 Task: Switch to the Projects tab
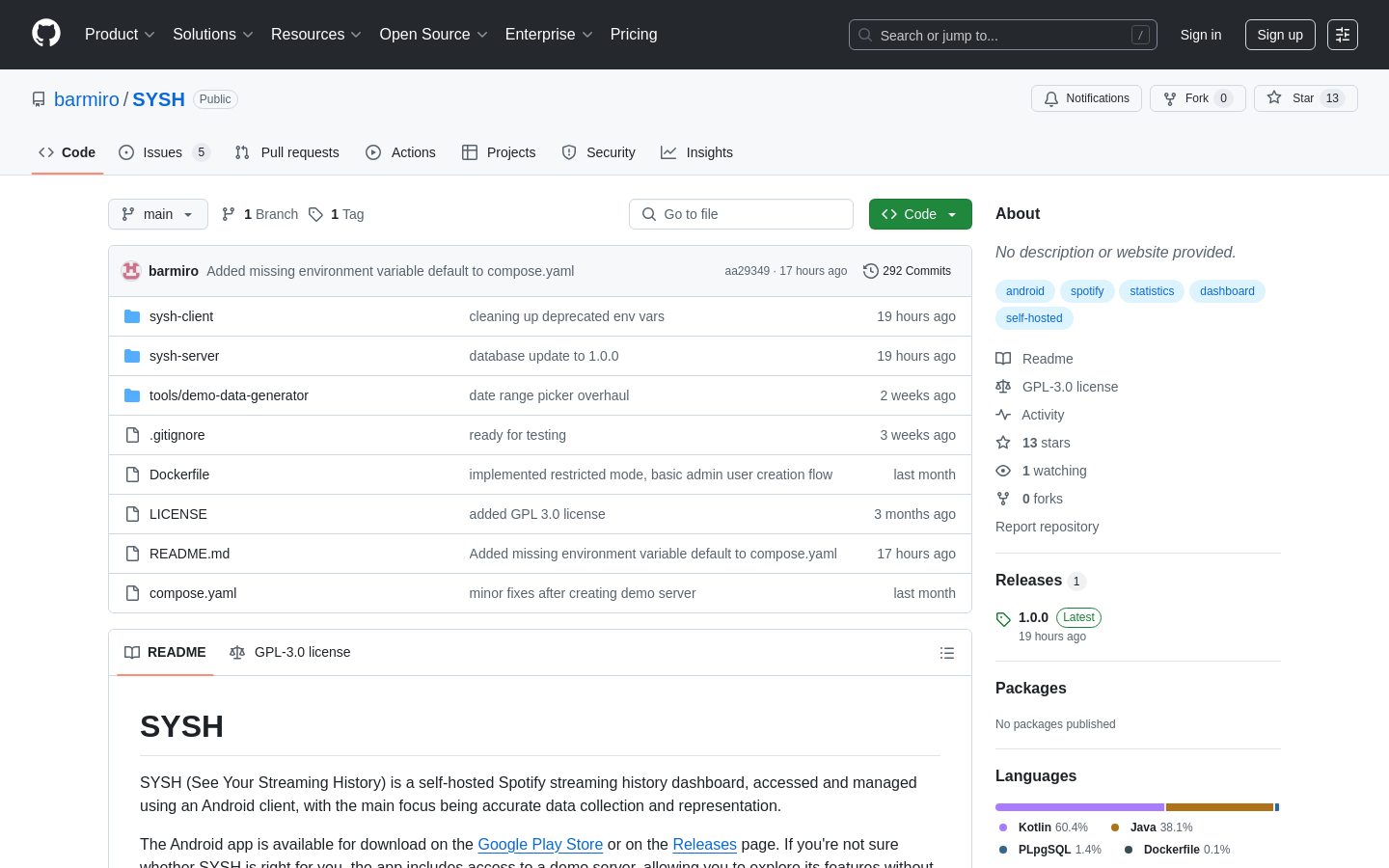[x=499, y=152]
